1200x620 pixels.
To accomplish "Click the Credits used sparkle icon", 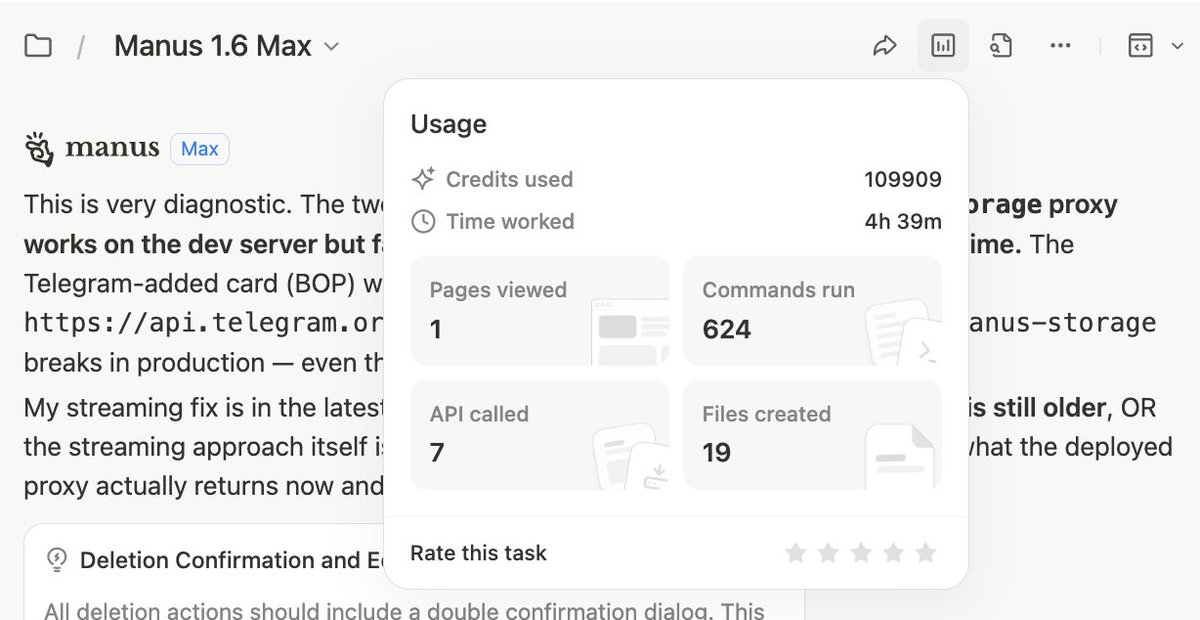I will pyautogui.click(x=423, y=179).
